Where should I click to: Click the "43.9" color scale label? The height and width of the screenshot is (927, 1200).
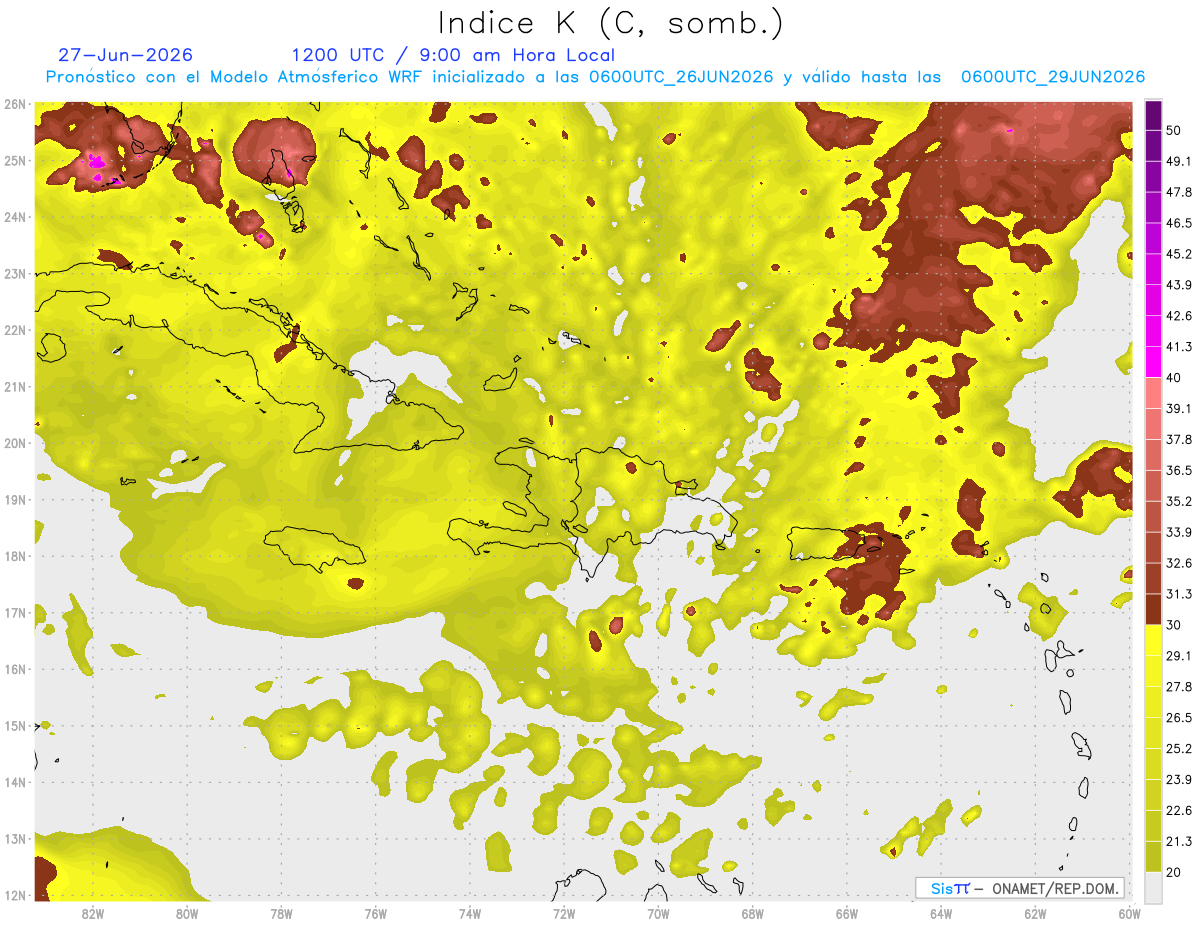pyautogui.click(x=1178, y=285)
